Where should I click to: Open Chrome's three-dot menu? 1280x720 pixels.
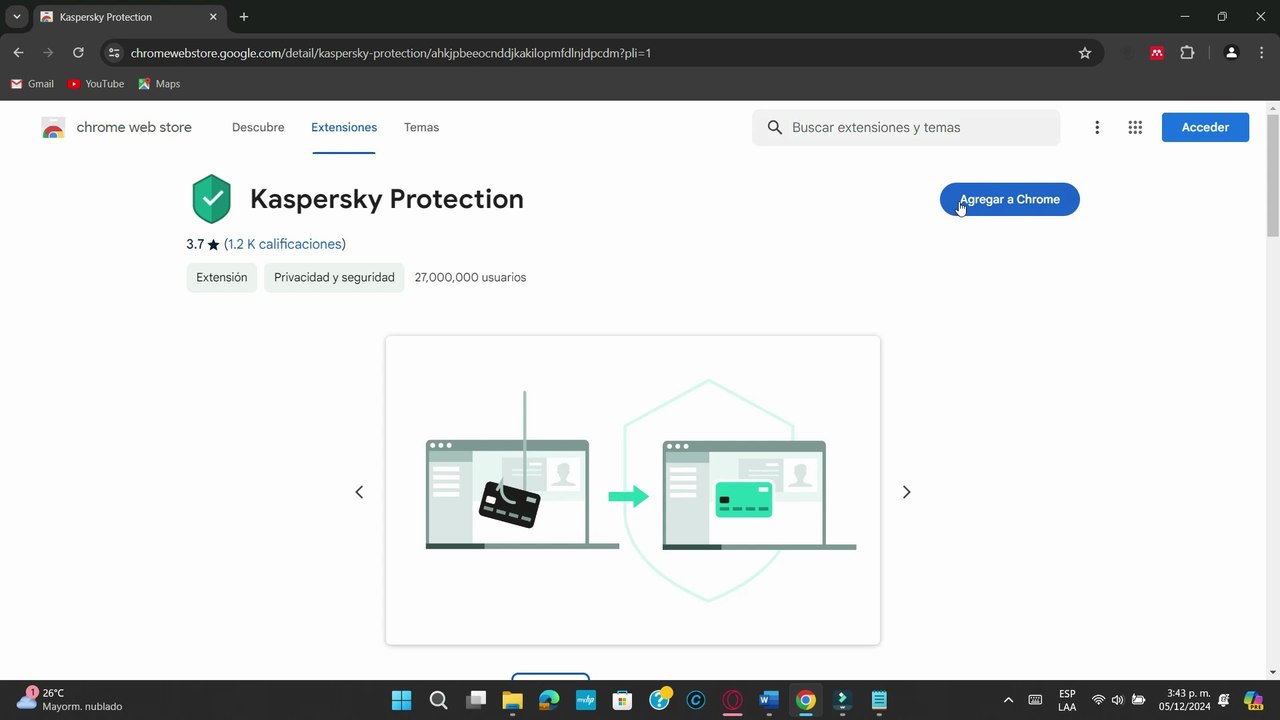[1260, 53]
